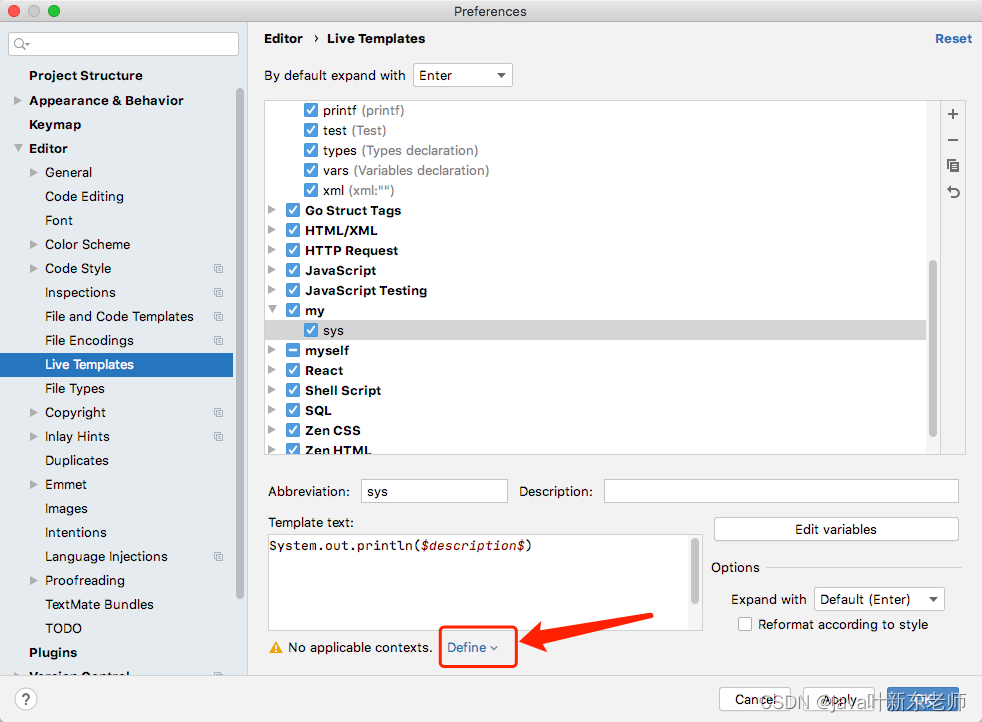Screen dimensions: 982x722
Task: Click into the Template text editor
Action: [479, 582]
